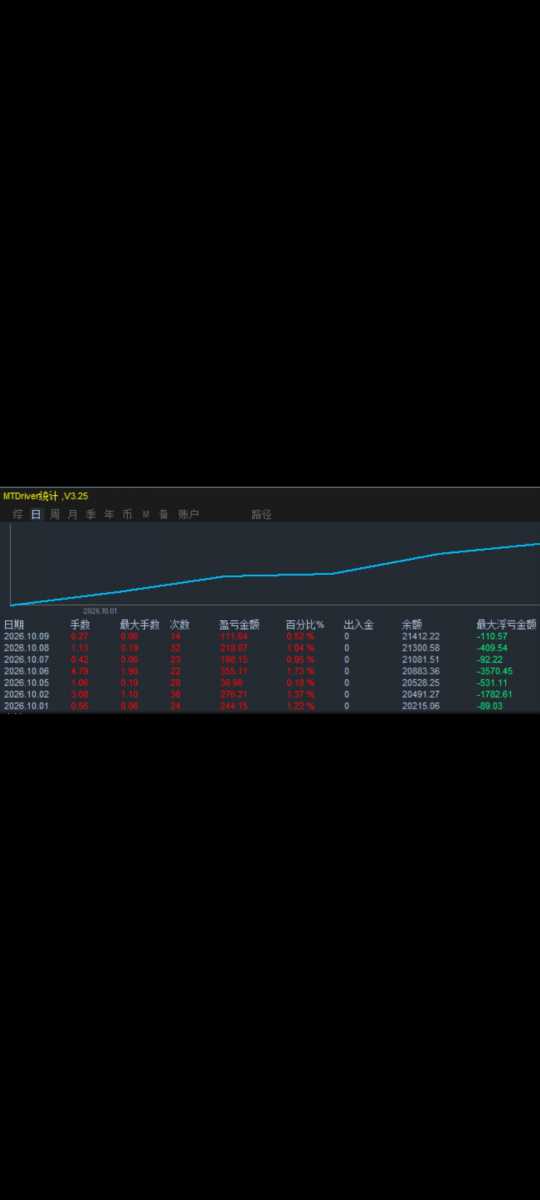
Task: Open the 币 currency tab
Action: (x=127, y=514)
